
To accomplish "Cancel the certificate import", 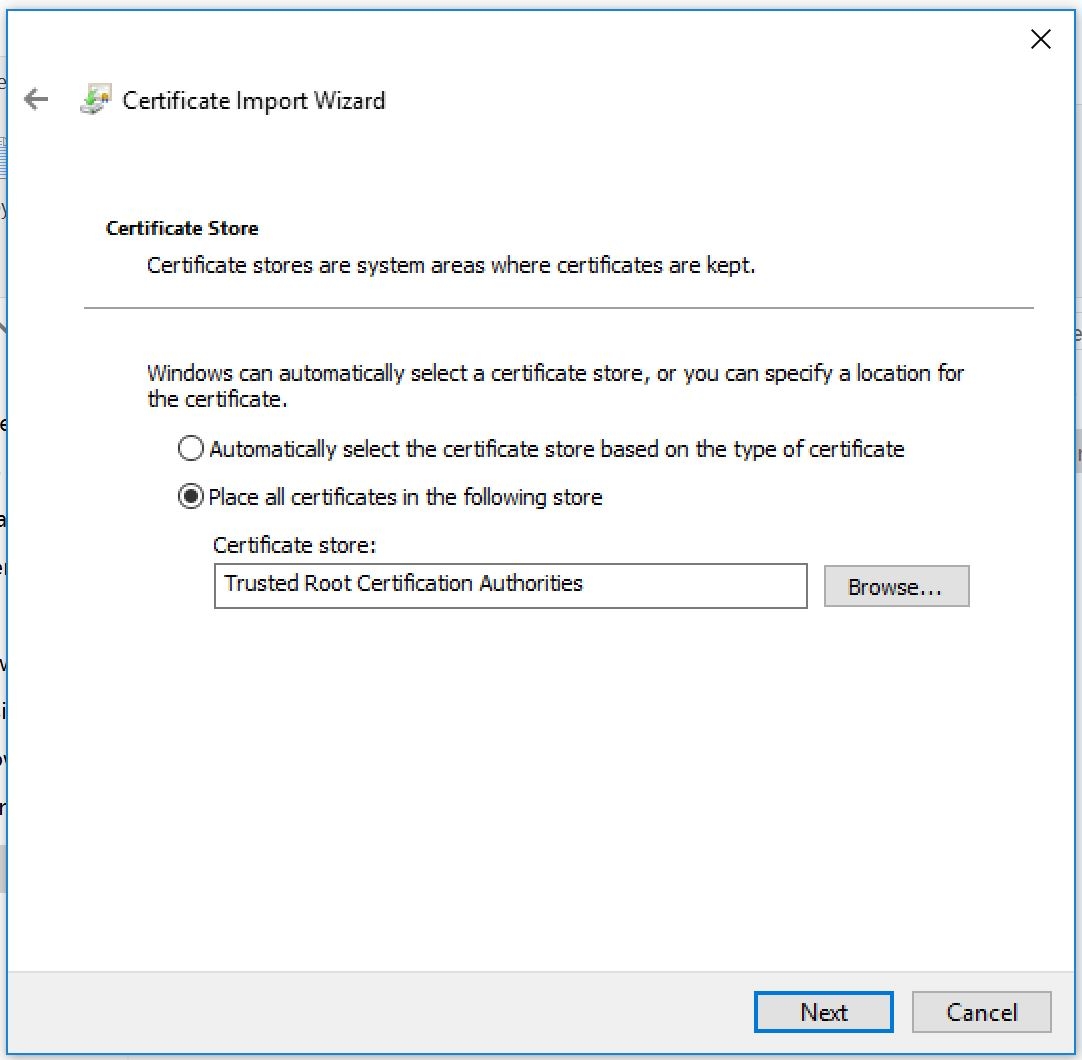I will [x=981, y=1012].
